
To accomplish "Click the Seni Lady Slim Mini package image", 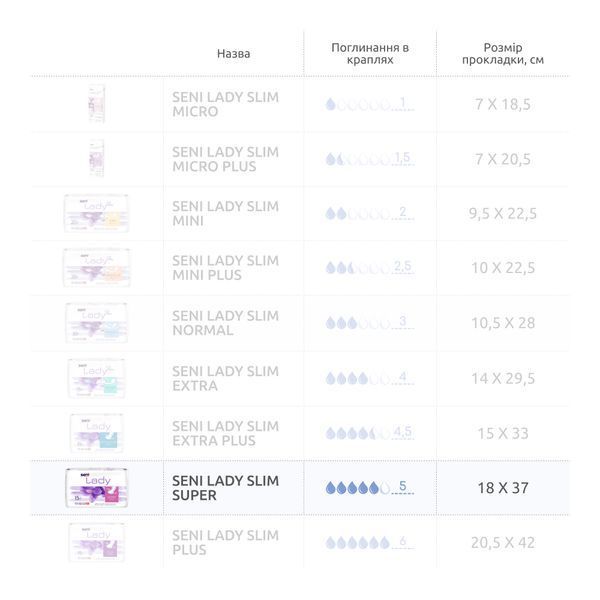I will point(96,213).
